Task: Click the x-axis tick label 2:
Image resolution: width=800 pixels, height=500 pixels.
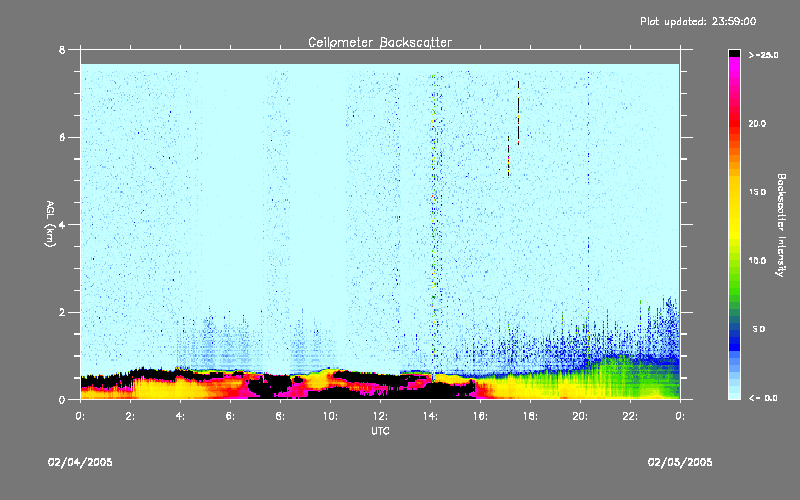Action: tap(131, 416)
